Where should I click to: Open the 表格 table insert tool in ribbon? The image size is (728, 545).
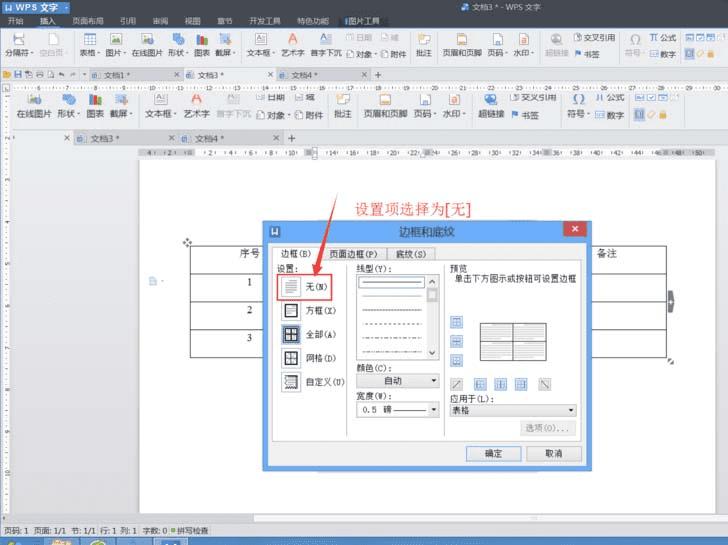(x=92, y=45)
